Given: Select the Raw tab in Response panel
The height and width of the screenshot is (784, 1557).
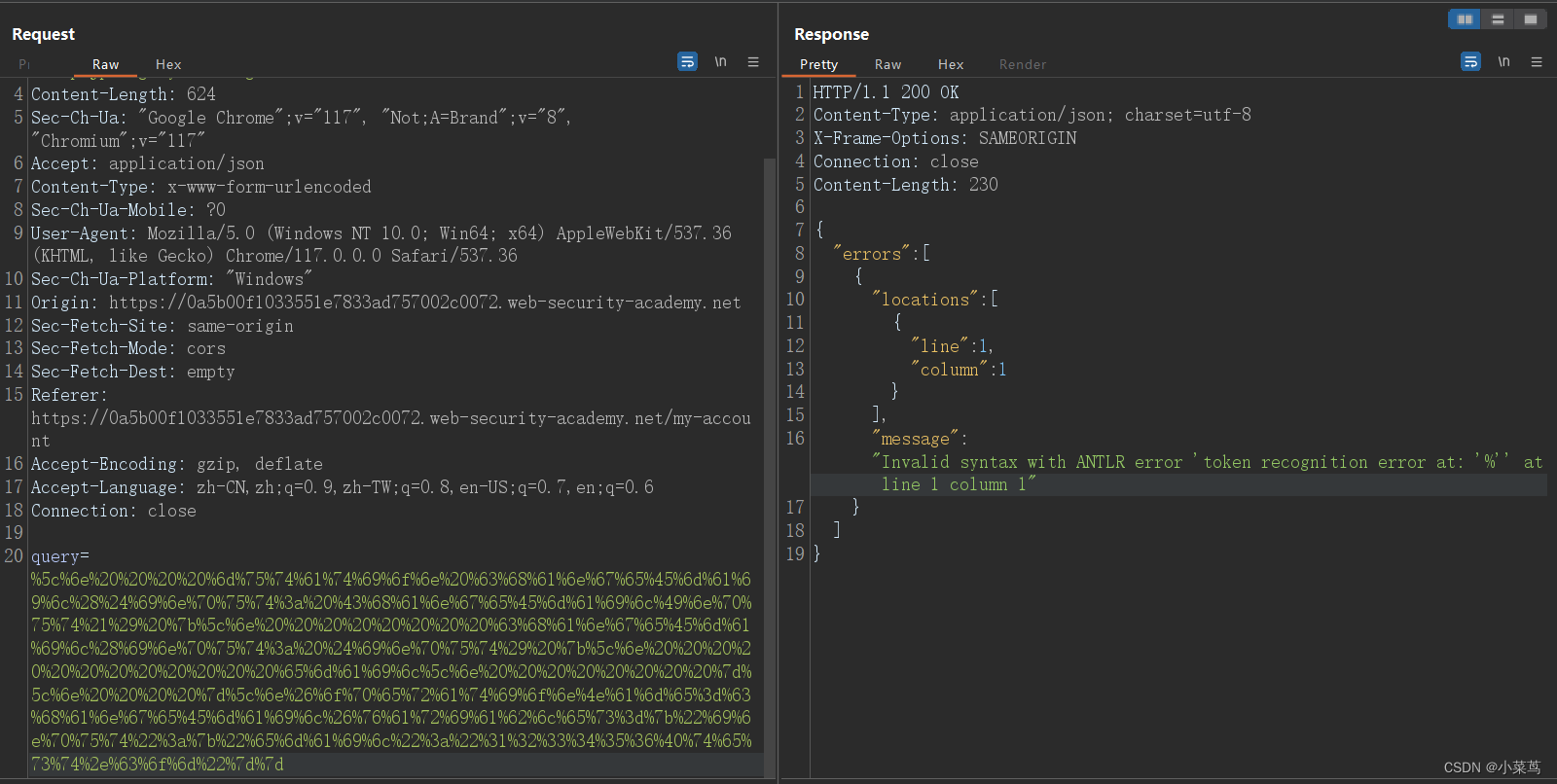Looking at the screenshot, I should point(888,64).
